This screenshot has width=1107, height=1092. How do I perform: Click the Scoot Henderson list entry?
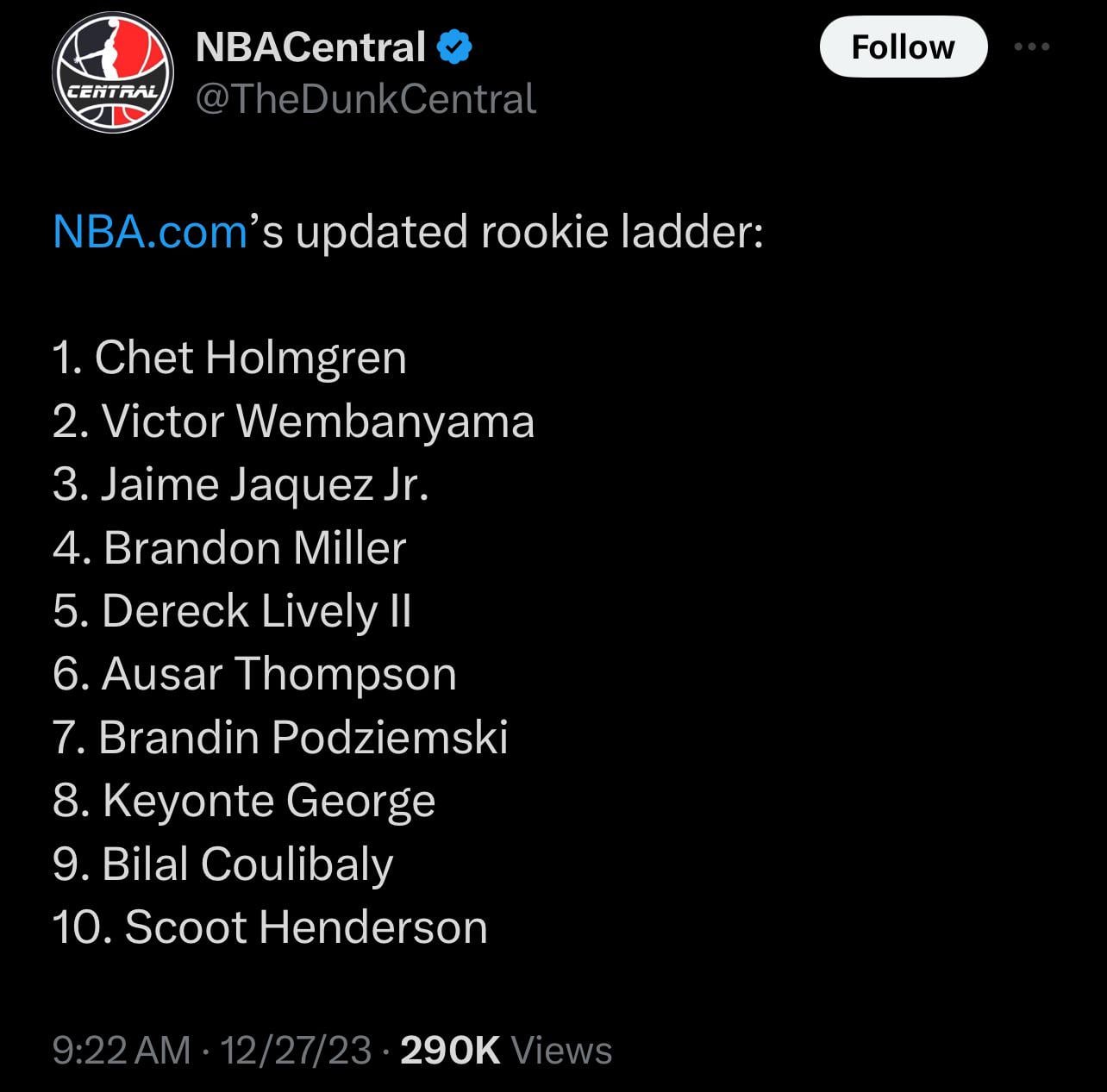click(270, 927)
